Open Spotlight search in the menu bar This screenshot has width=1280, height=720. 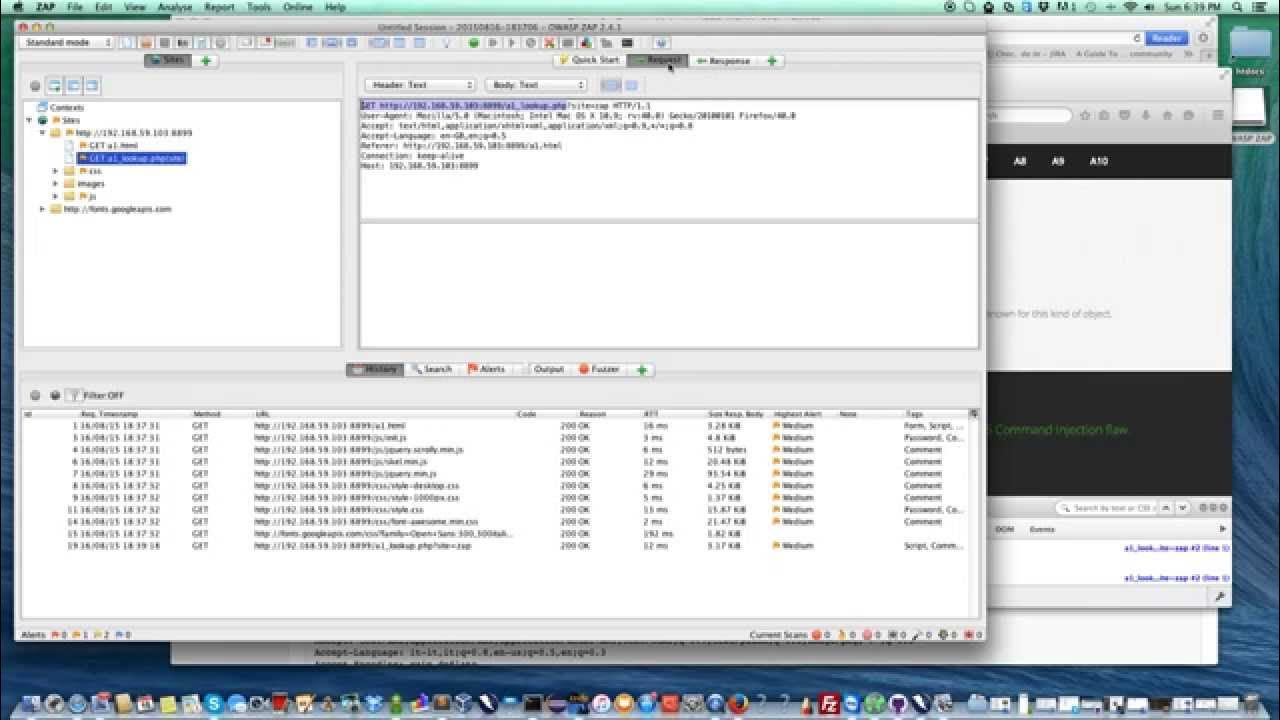click(x=1238, y=7)
